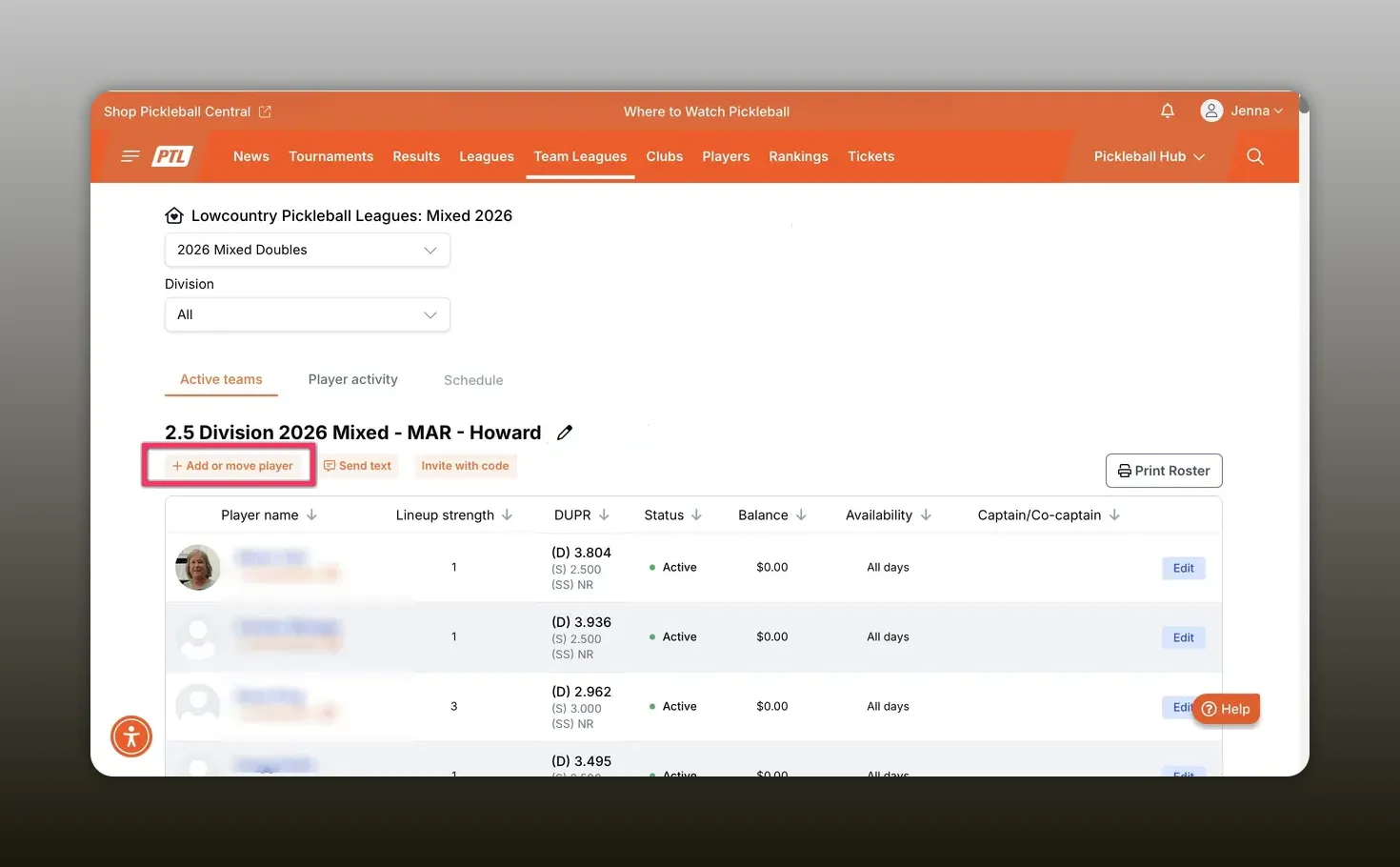Open Tickets in navigation

[871, 156]
